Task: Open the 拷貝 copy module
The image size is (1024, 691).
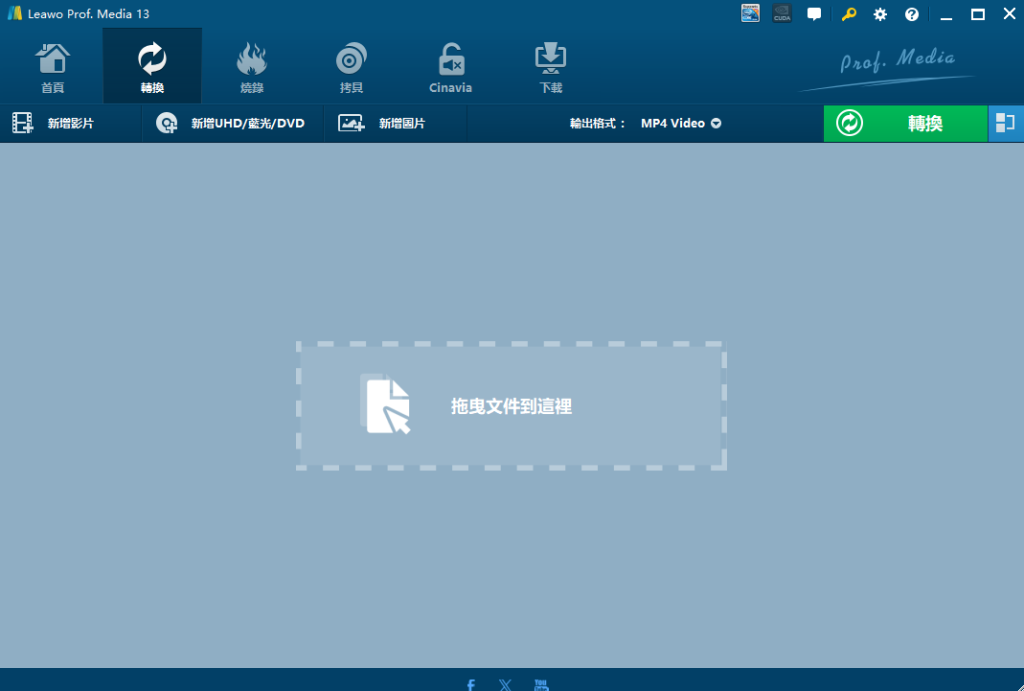Action: tap(351, 67)
